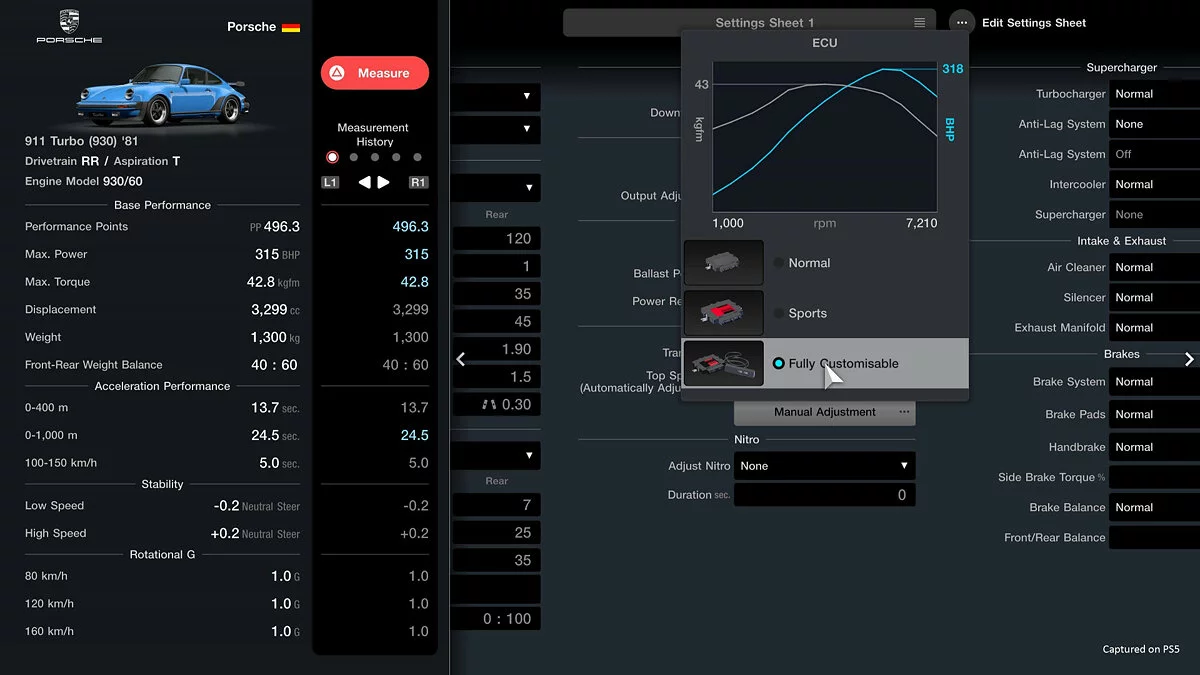Open the Anti-Lag System None setting
The width and height of the screenshot is (1200, 675).
tap(1154, 124)
